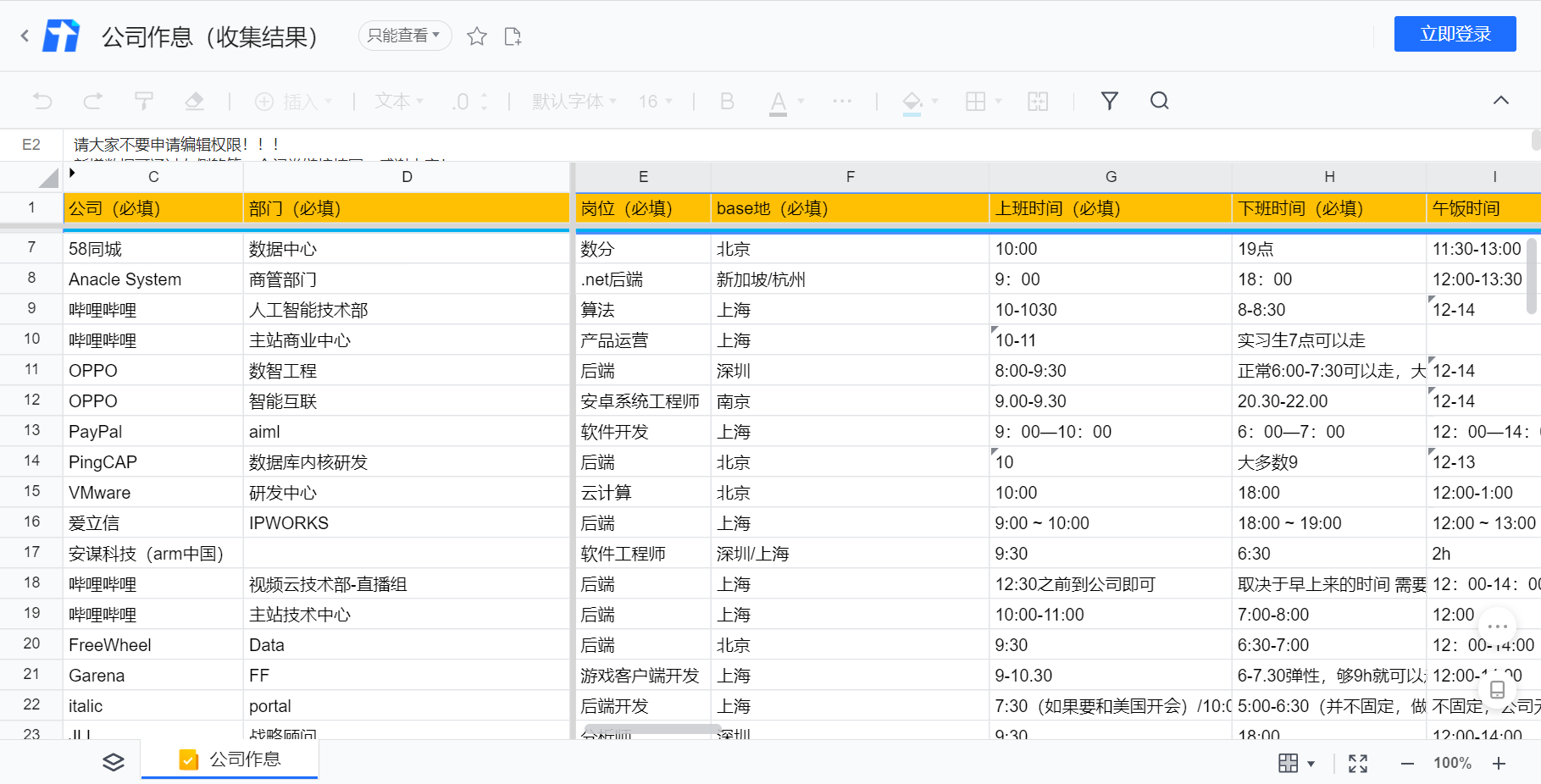Select column C header
Screen dimensions: 1541x784
pos(153,177)
